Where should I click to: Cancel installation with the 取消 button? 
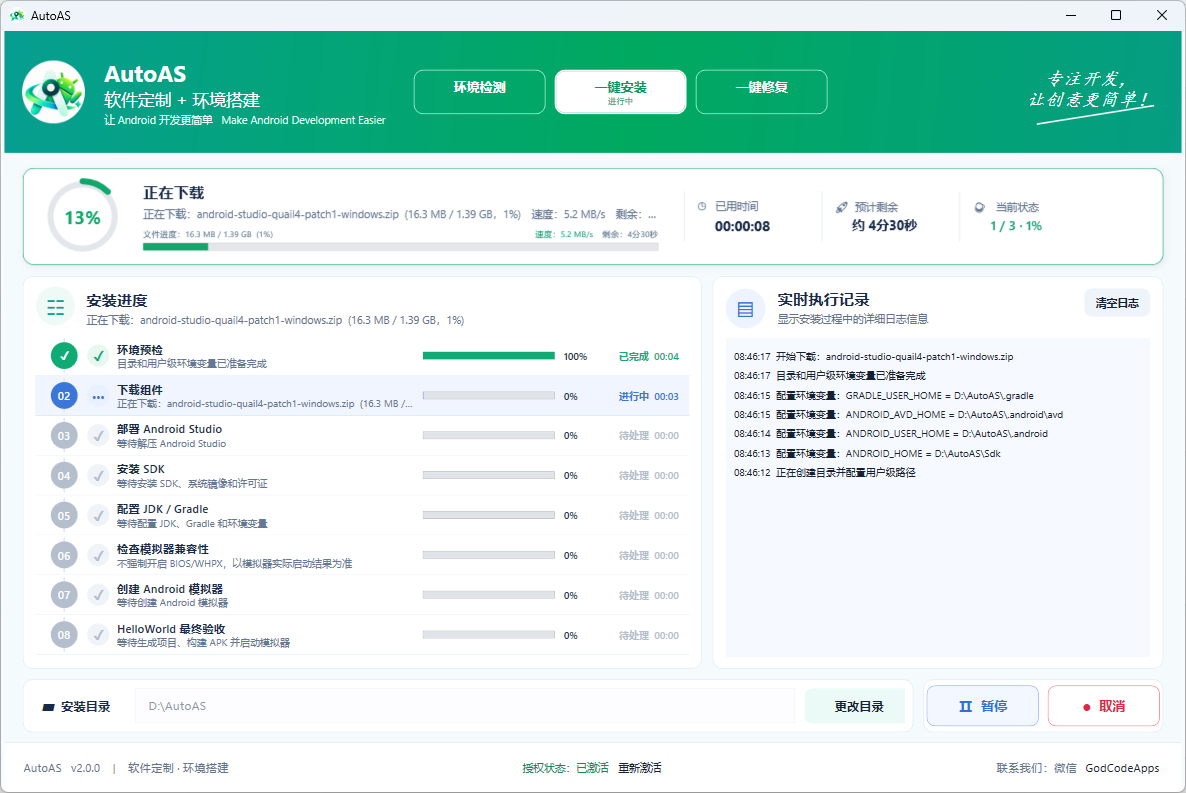point(1104,706)
